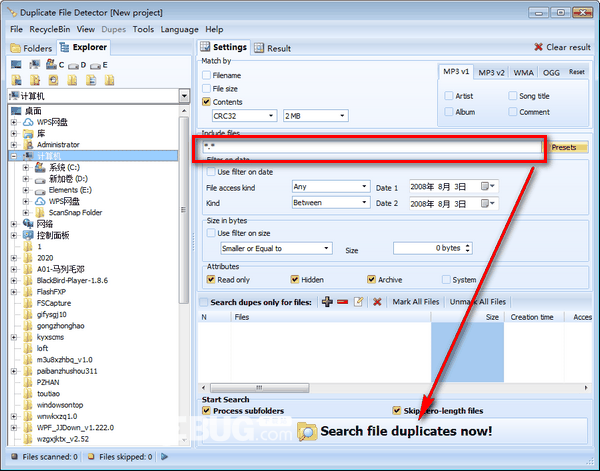
Task: Switch to the Result tab
Action: pyautogui.click(x=272, y=48)
